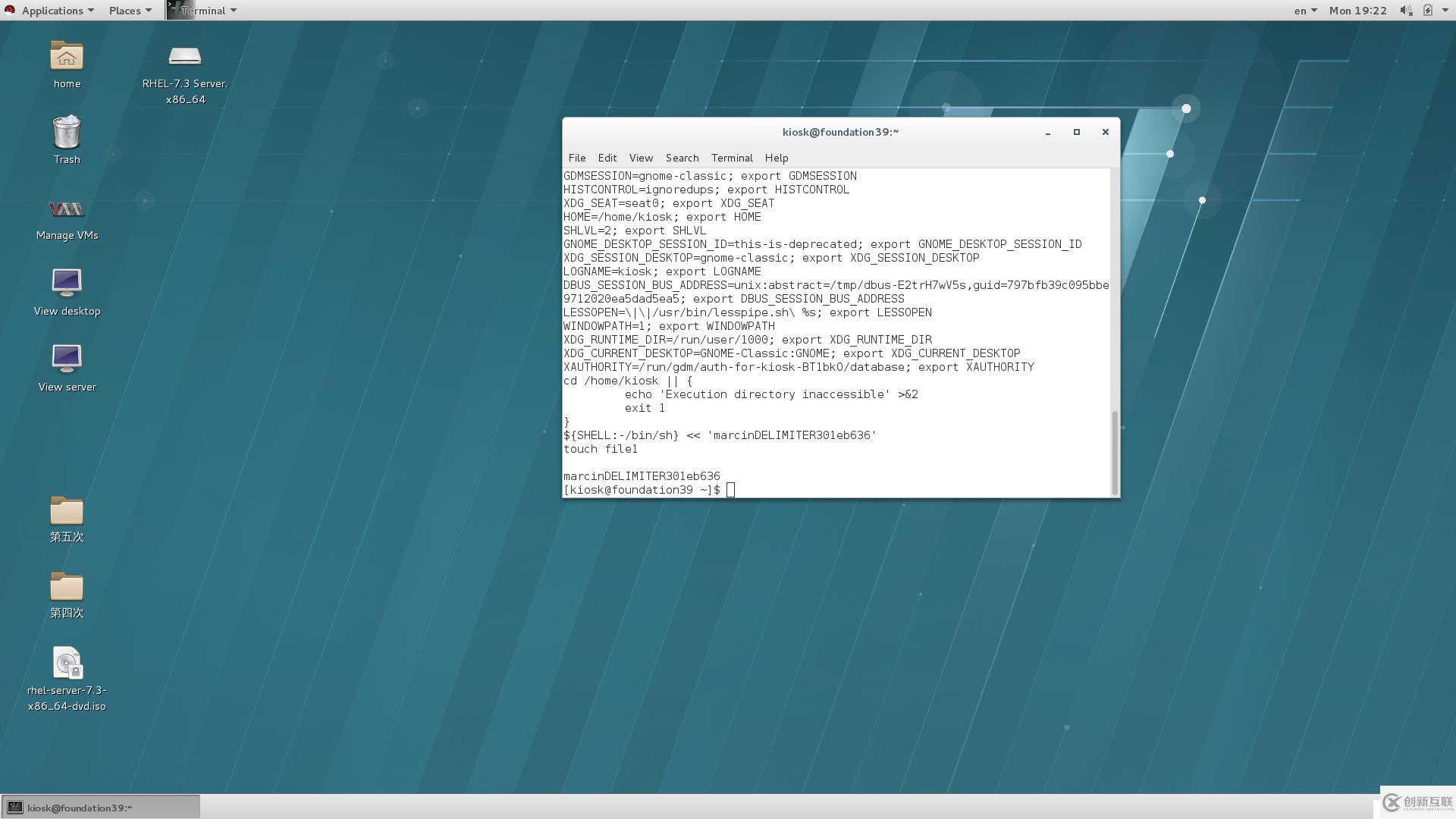Select the Edit menu in terminal window

607,157
